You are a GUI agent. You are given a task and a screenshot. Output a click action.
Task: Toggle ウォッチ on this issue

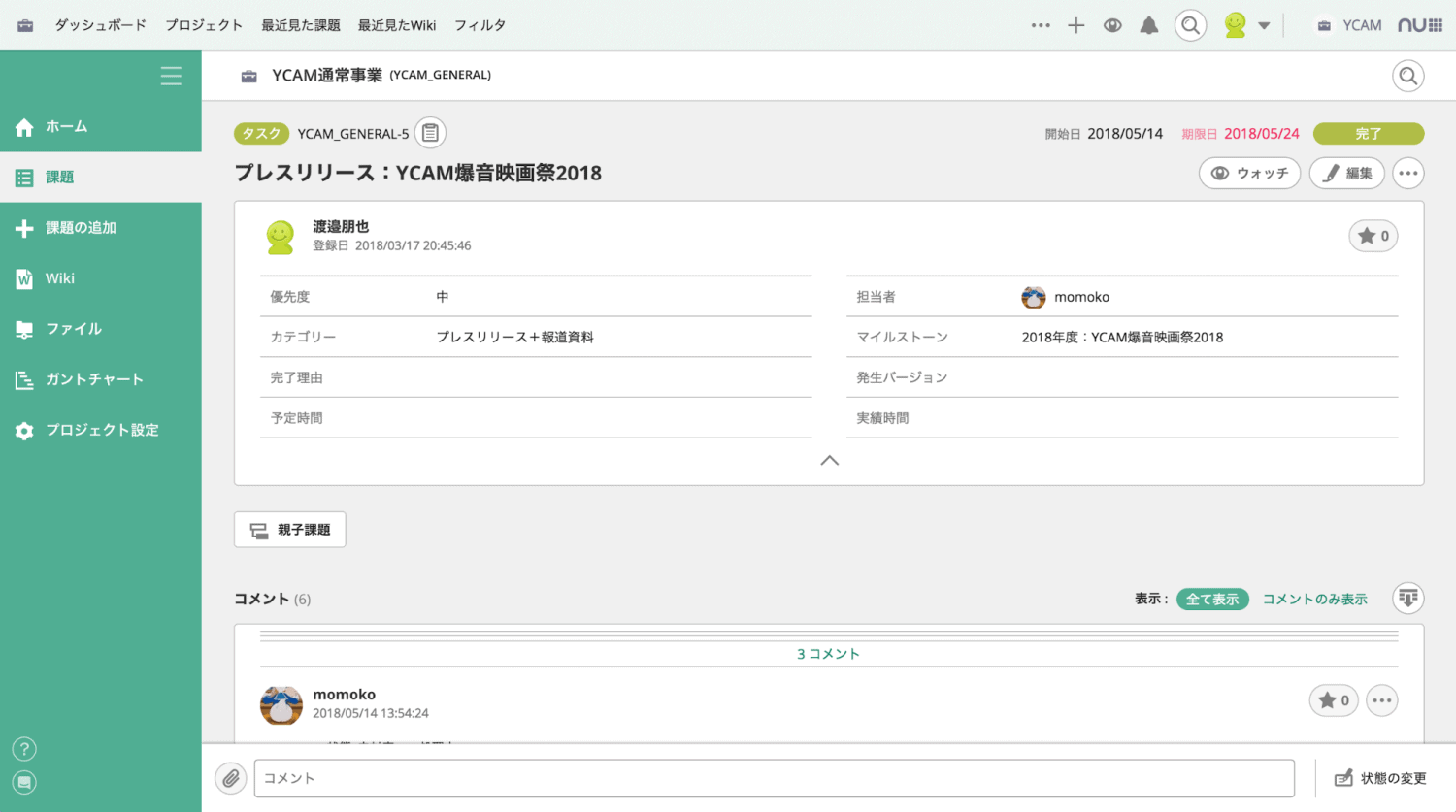pyautogui.click(x=1250, y=173)
